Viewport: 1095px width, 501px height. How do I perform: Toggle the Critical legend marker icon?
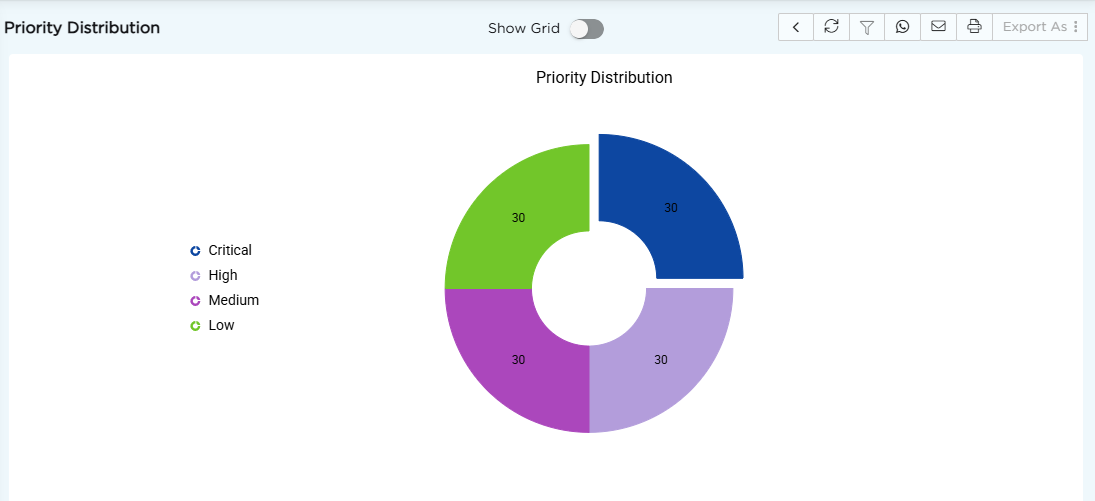pyautogui.click(x=196, y=251)
